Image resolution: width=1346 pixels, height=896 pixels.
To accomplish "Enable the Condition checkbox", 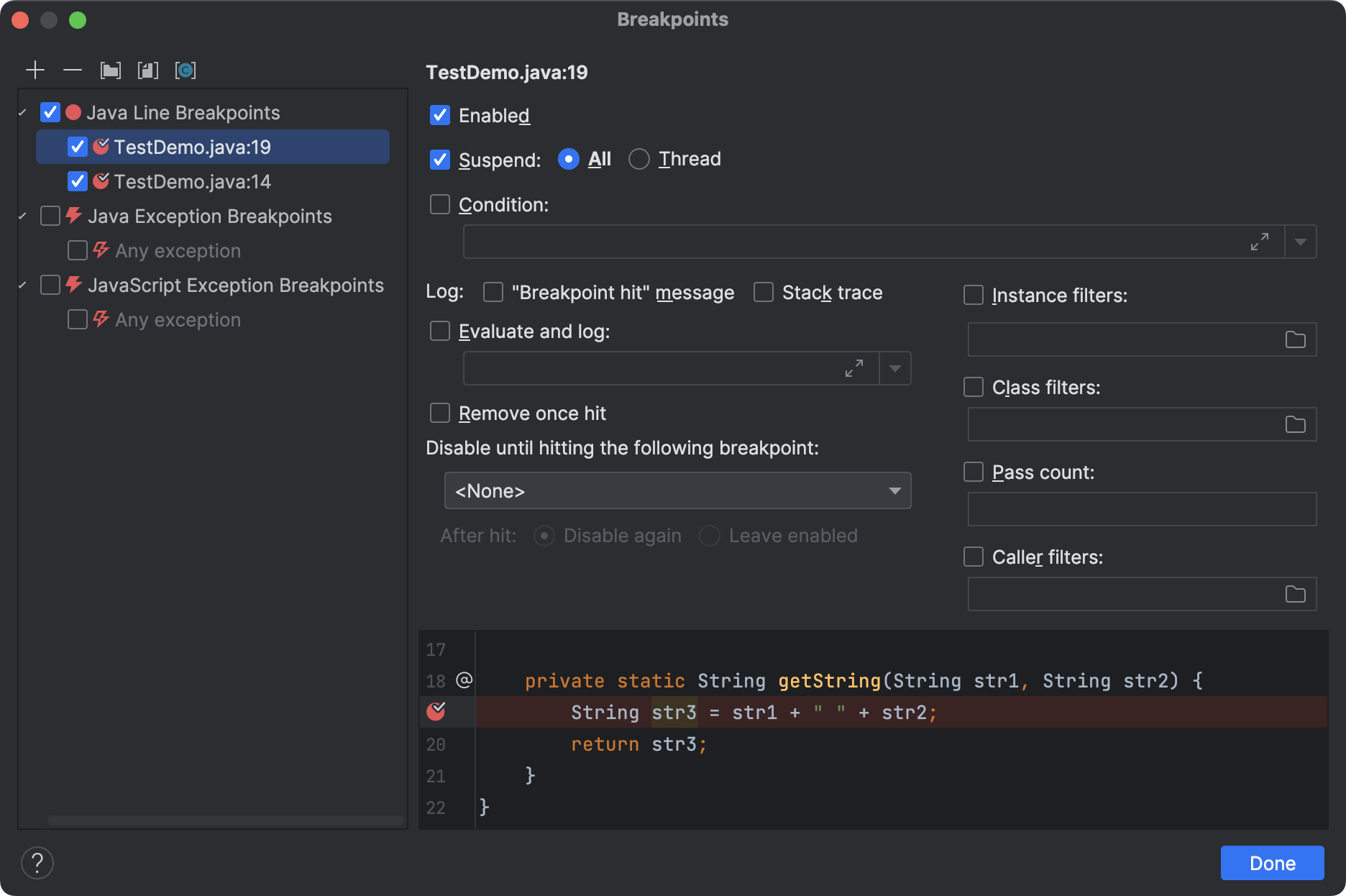I will click(x=440, y=205).
